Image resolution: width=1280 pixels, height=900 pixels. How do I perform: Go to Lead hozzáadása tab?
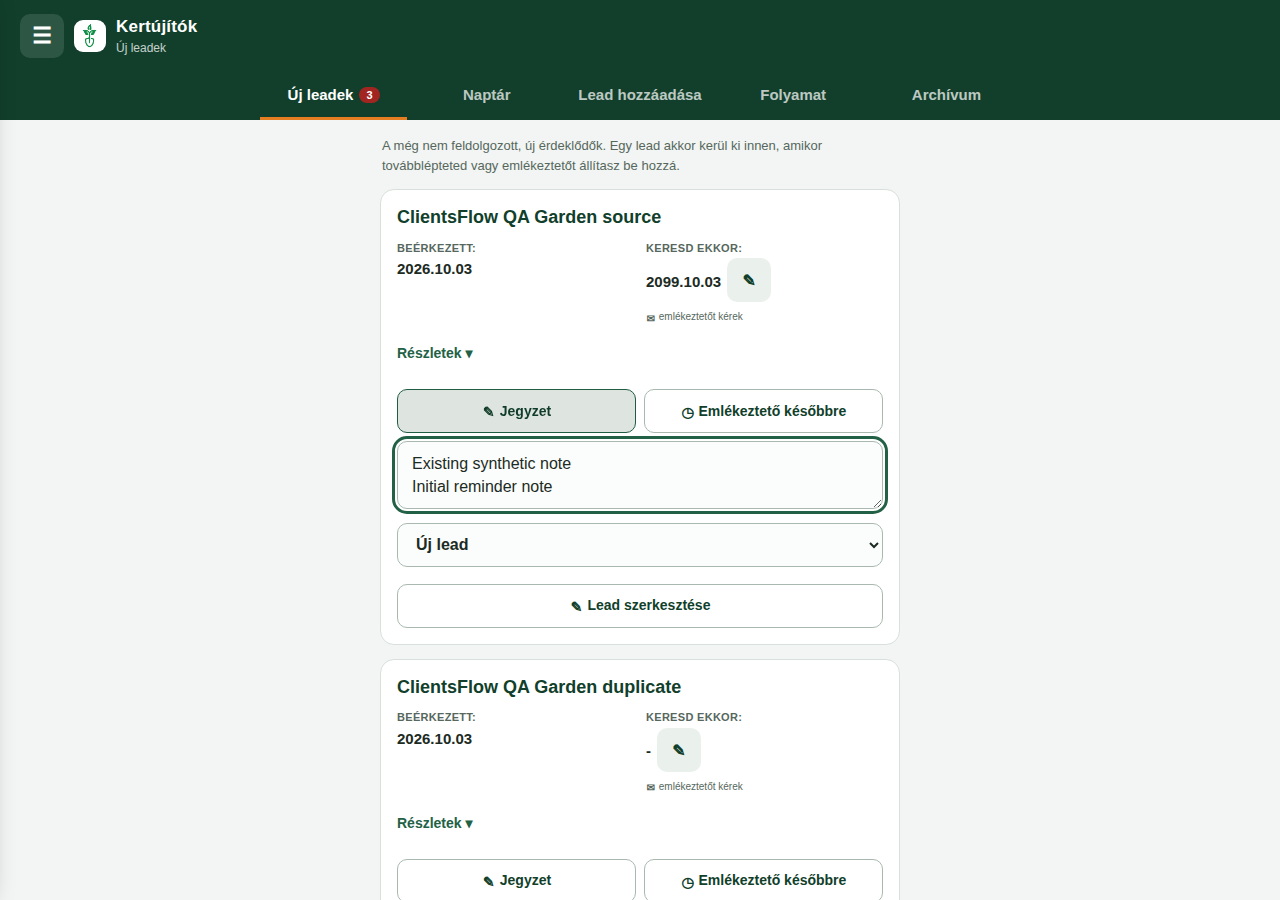click(640, 95)
